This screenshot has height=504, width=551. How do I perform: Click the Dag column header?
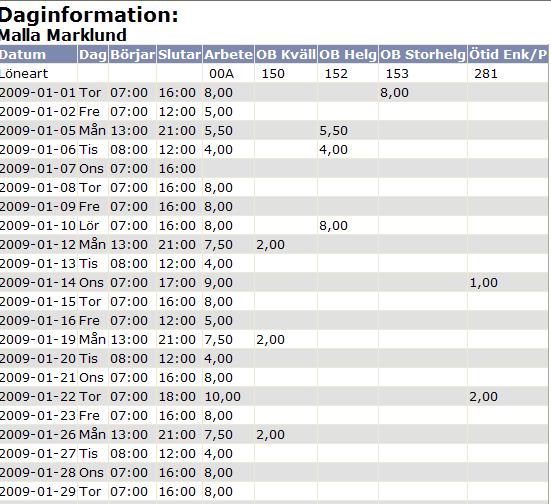(x=93, y=55)
